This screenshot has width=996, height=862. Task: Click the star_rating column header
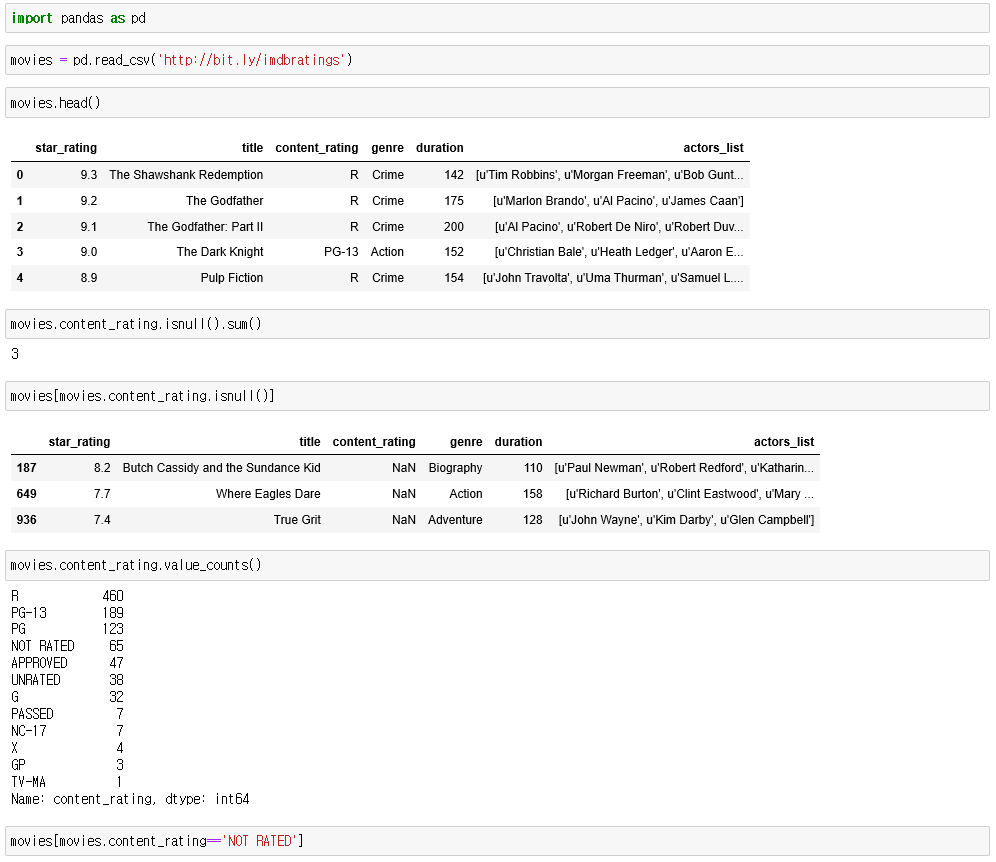point(66,148)
